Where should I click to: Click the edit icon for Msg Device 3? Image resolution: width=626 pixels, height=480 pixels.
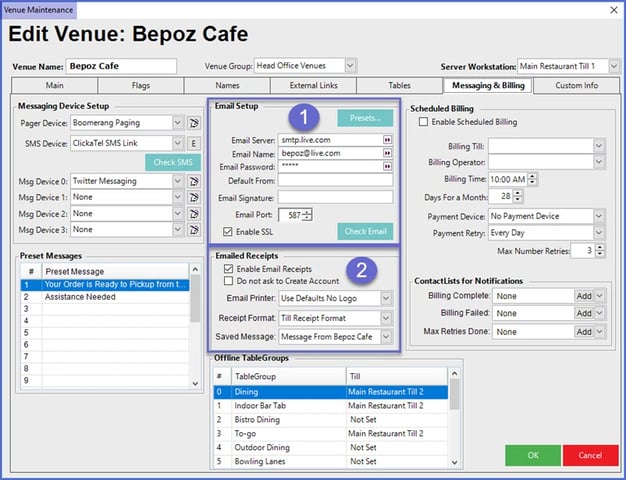[193, 230]
